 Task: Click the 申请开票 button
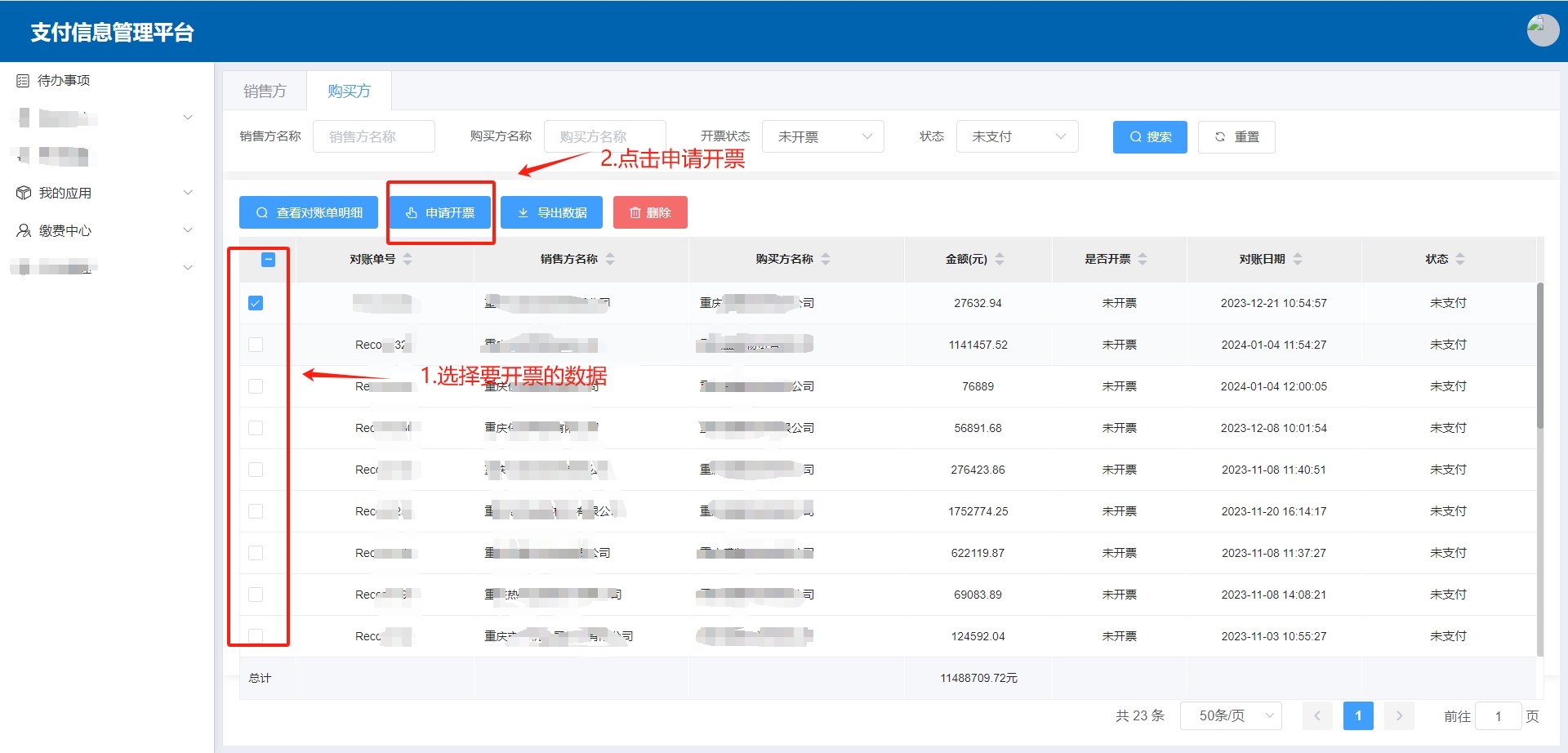[440, 213]
